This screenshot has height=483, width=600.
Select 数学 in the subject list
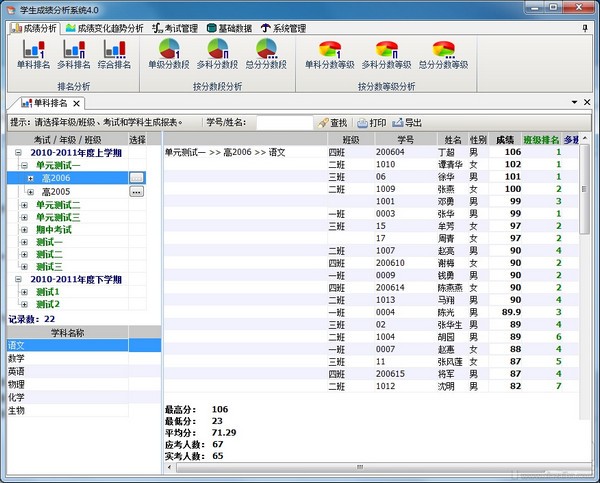[17, 358]
